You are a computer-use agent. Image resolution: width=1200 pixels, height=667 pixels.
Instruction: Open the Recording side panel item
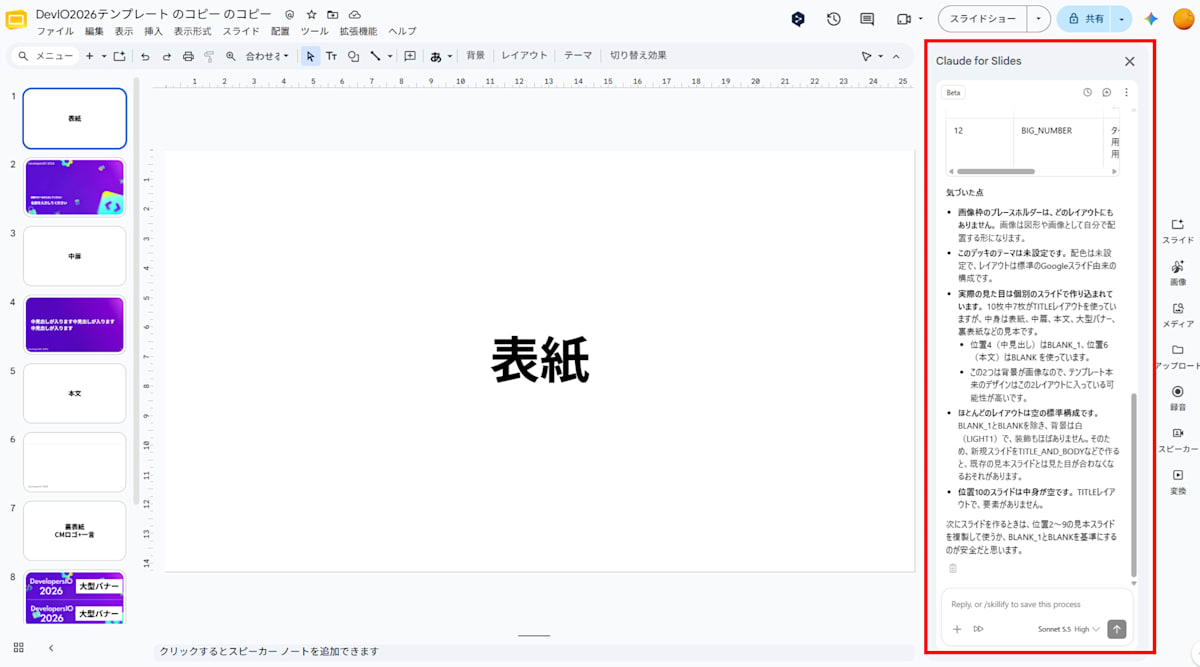1177,398
